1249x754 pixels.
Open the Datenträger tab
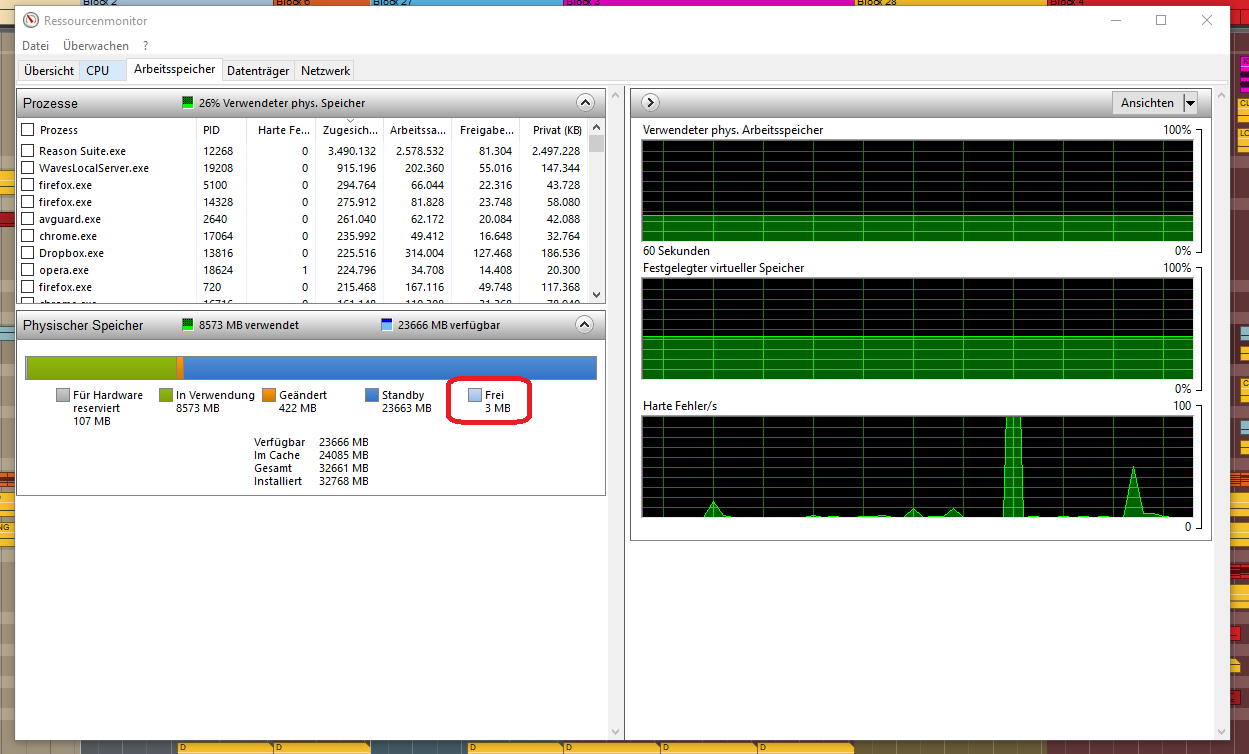tap(258, 71)
